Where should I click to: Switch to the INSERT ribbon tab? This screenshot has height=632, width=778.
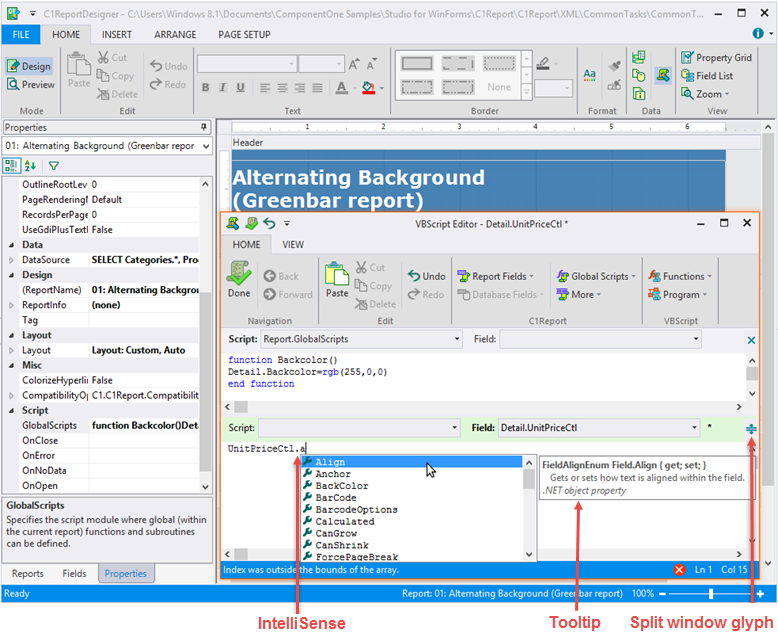click(117, 34)
